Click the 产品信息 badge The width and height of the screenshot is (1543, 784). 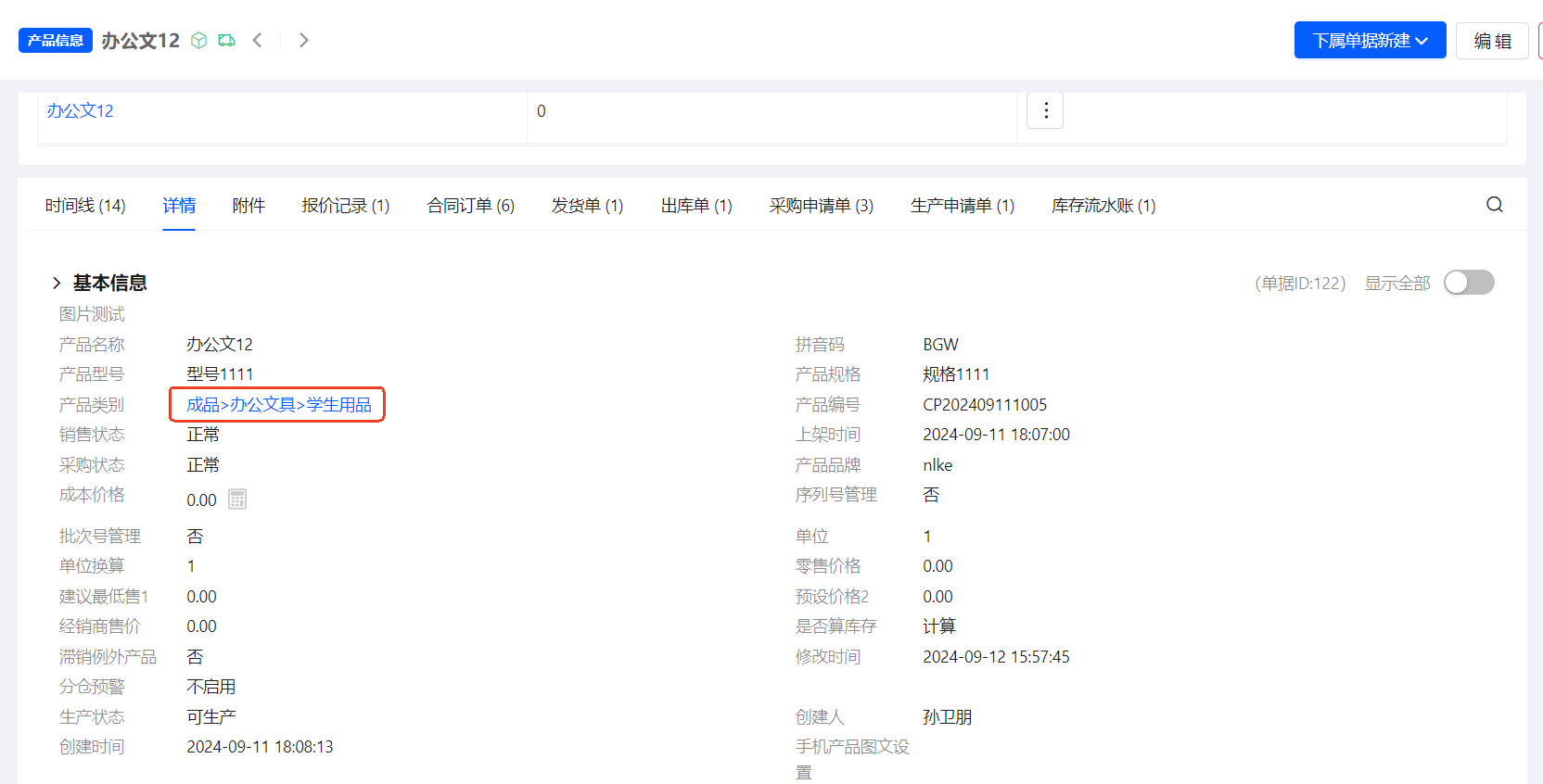click(56, 41)
